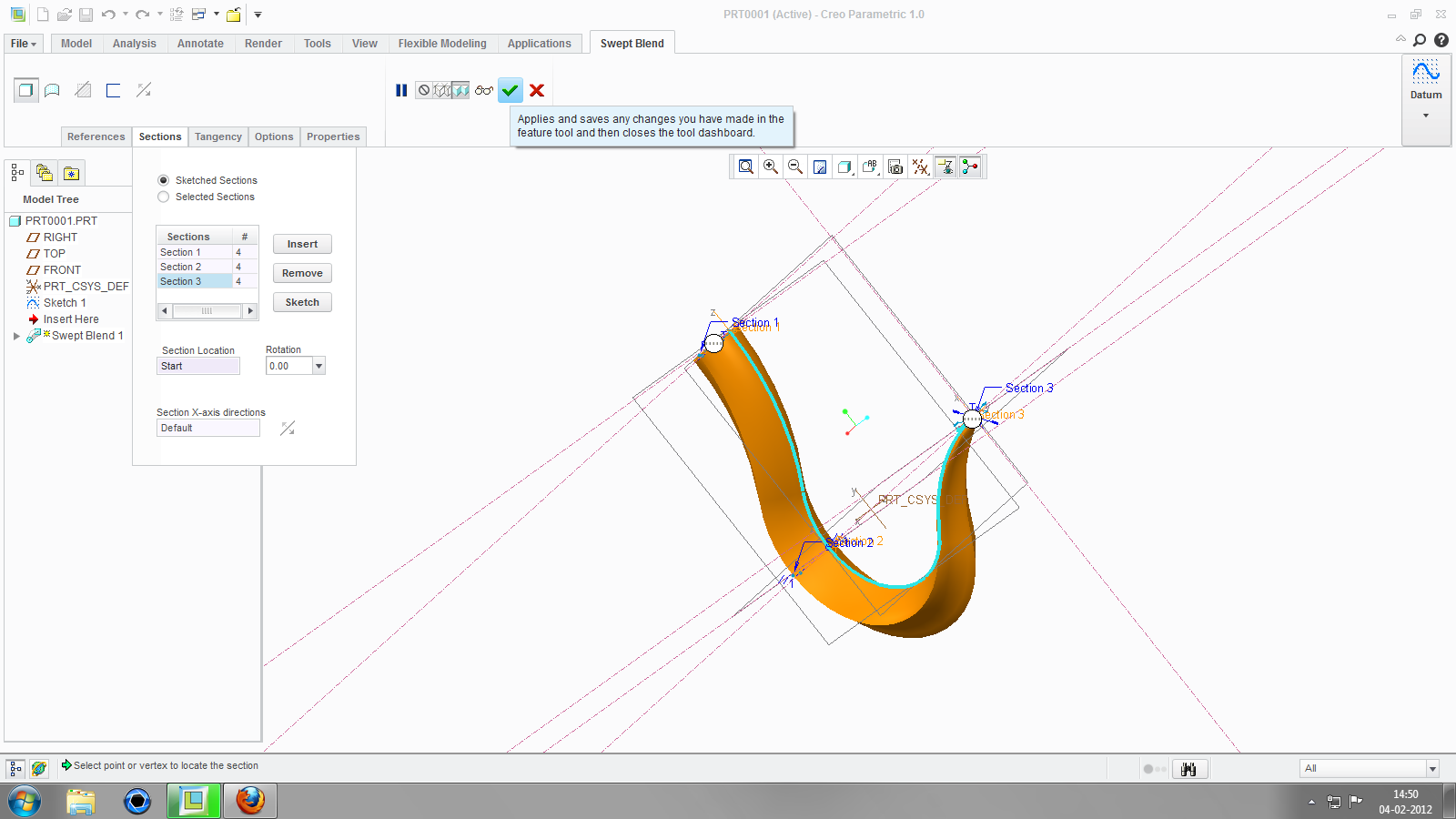The image size is (1456, 819).
Task: Select the Selected Sections radio button
Action: click(164, 197)
